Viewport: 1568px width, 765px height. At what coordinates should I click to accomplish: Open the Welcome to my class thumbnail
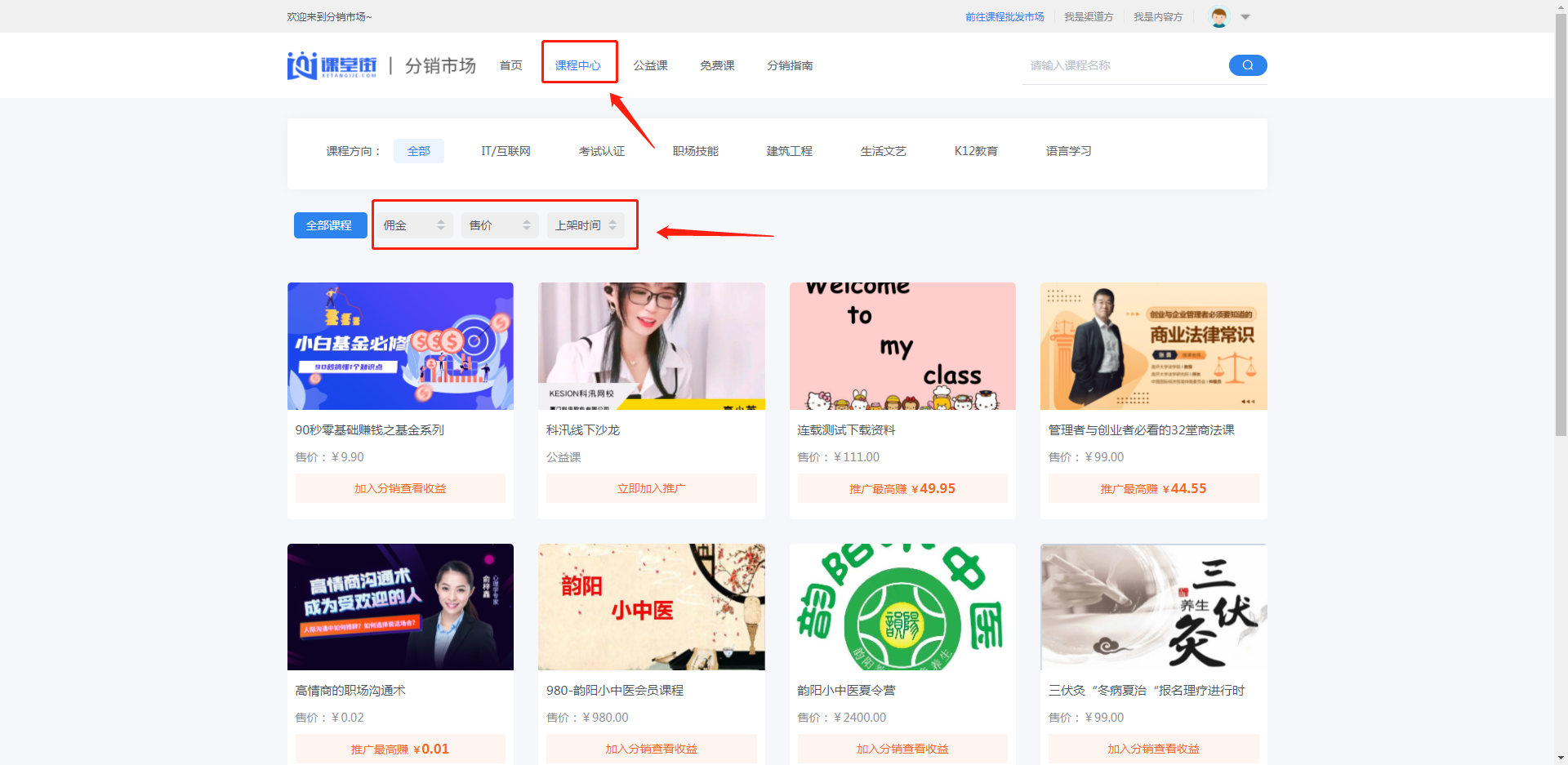[x=902, y=346]
